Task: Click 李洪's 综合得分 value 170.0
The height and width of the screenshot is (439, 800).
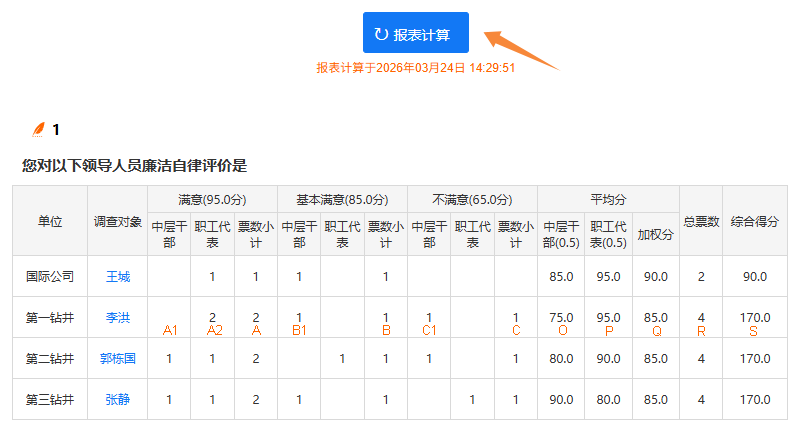Action: click(755, 318)
